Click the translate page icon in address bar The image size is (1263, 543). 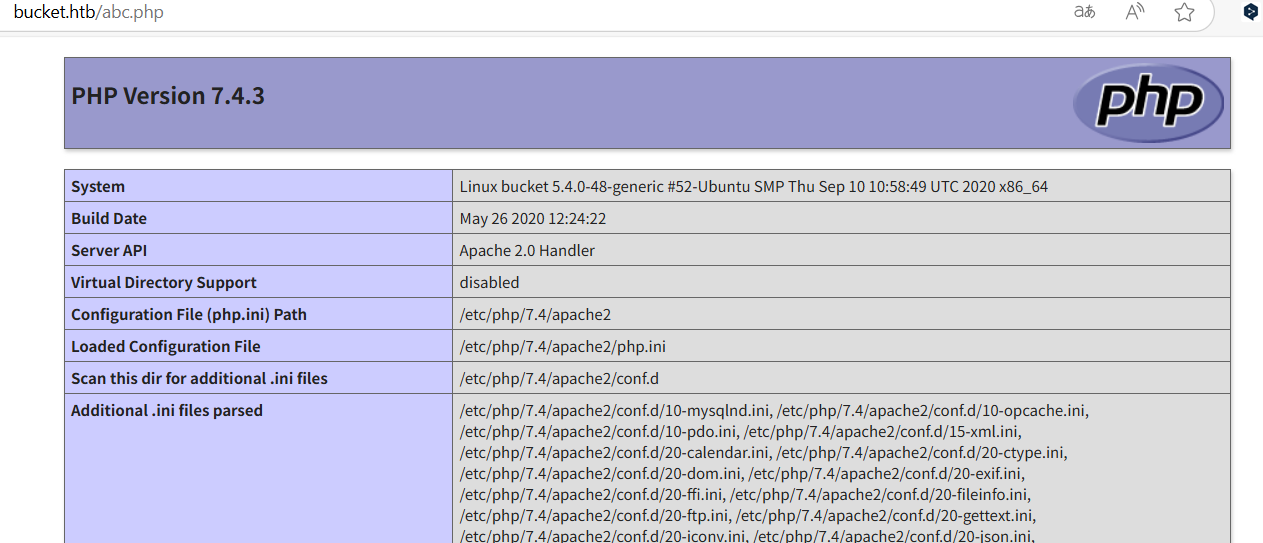pyautogui.click(x=1084, y=12)
